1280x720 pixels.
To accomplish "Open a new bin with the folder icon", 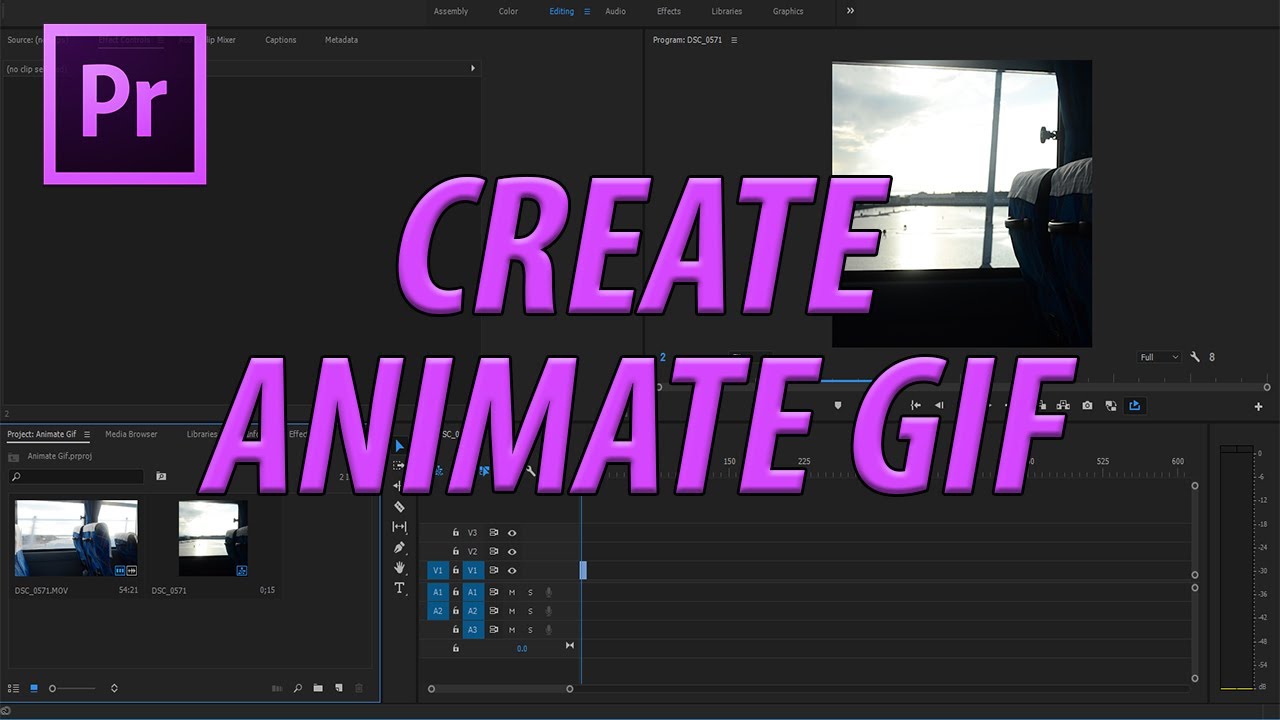I will [x=318, y=688].
